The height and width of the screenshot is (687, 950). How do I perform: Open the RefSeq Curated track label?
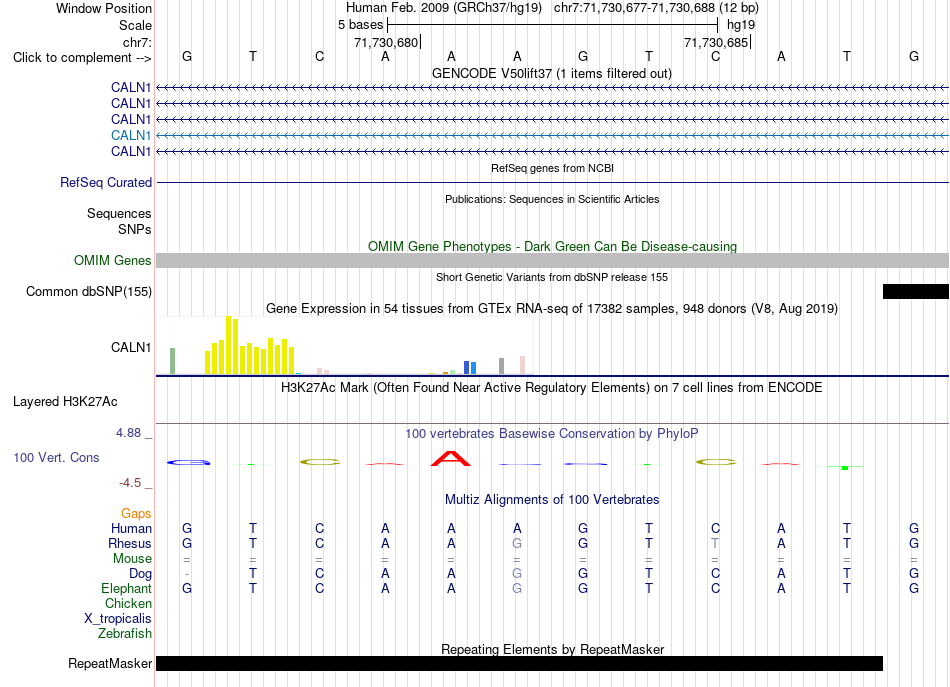(x=105, y=182)
